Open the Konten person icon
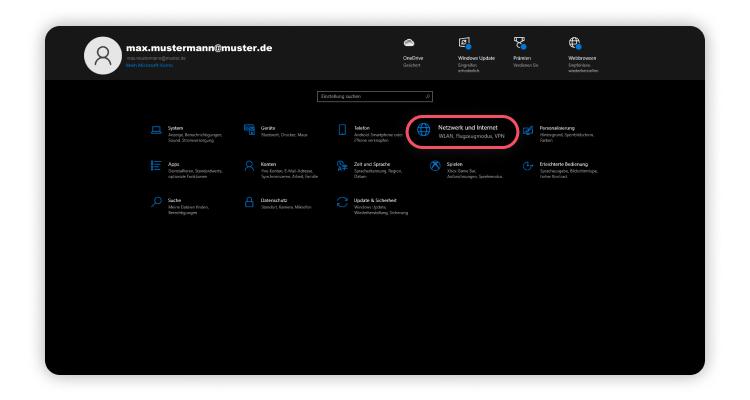The image size is (750, 400). pyautogui.click(x=249, y=166)
